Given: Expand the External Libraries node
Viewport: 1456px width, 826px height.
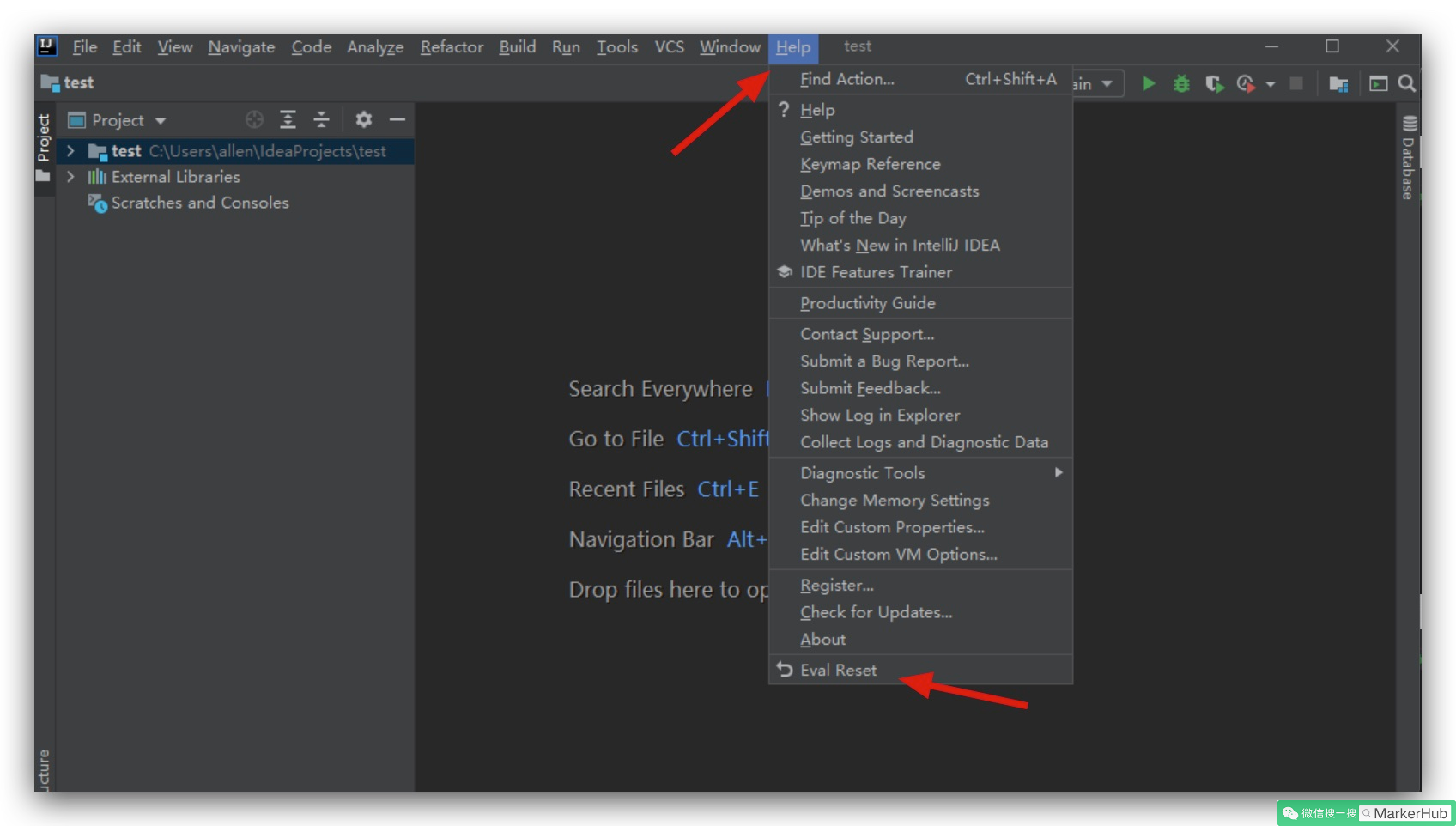Looking at the screenshot, I should click(70, 177).
